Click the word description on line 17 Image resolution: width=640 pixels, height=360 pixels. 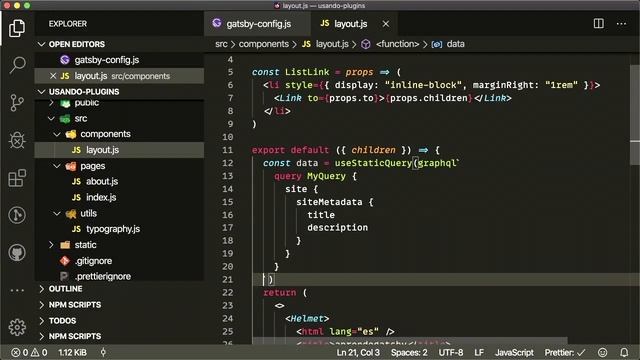[x=338, y=228]
